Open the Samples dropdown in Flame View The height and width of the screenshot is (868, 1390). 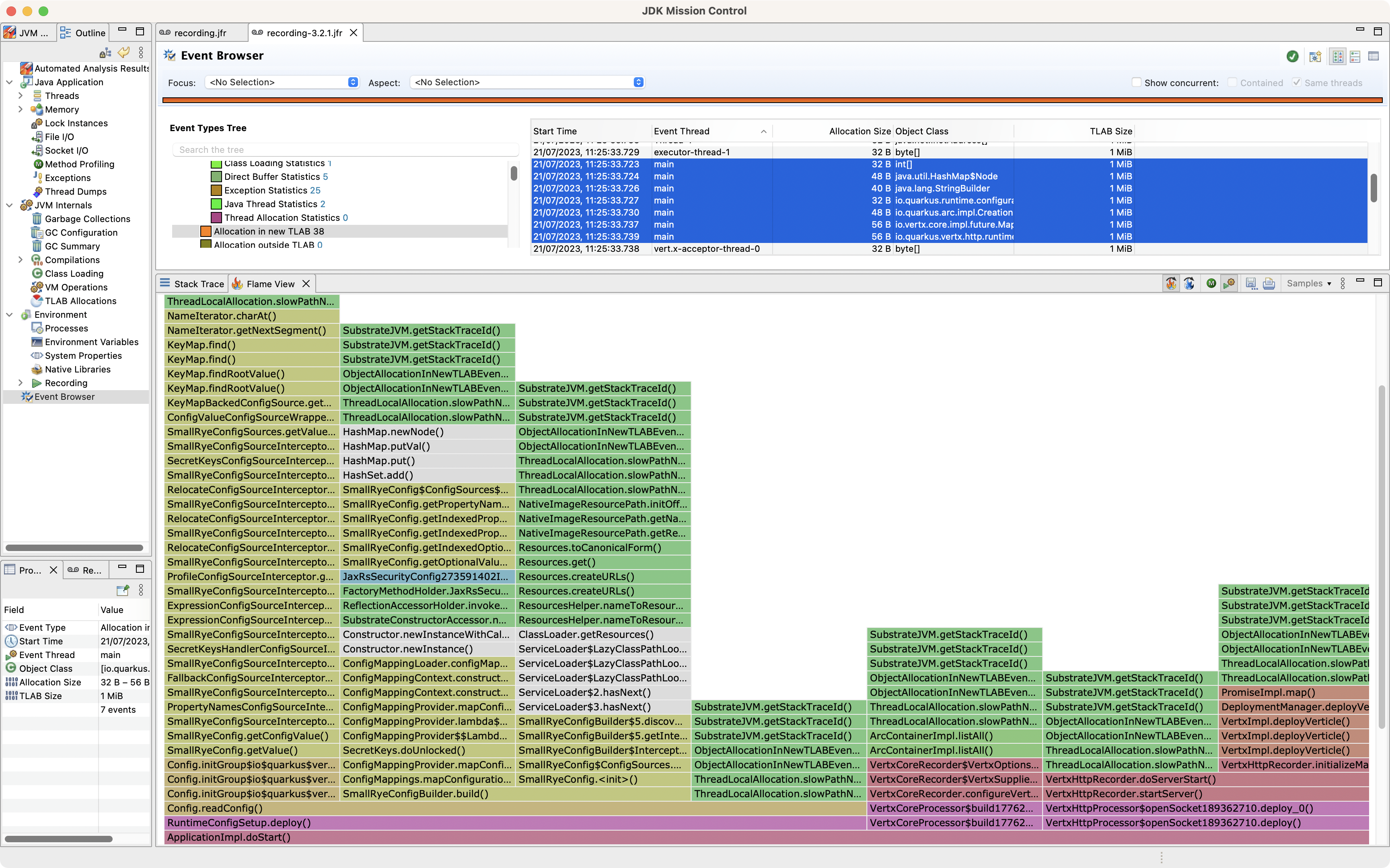(1308, 283)
